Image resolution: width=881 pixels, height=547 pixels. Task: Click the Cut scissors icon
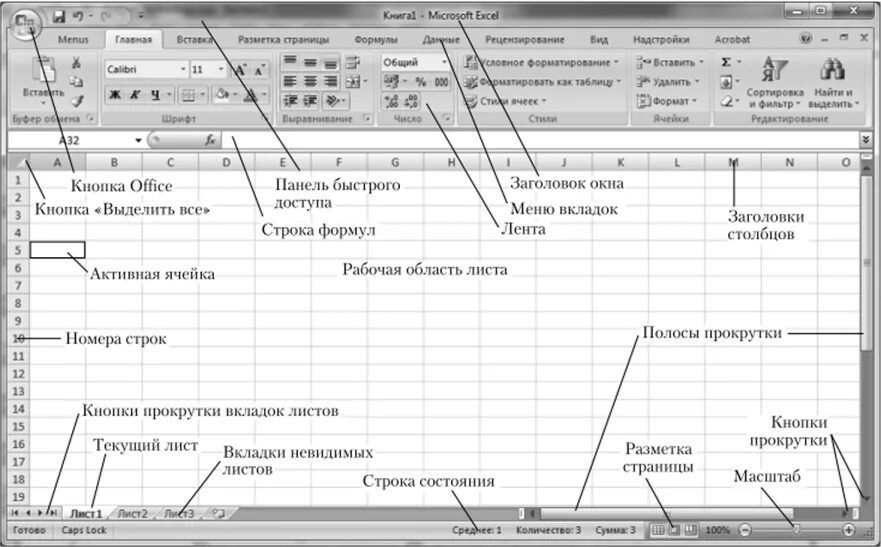pyautogui.click(x=76, y=62)
